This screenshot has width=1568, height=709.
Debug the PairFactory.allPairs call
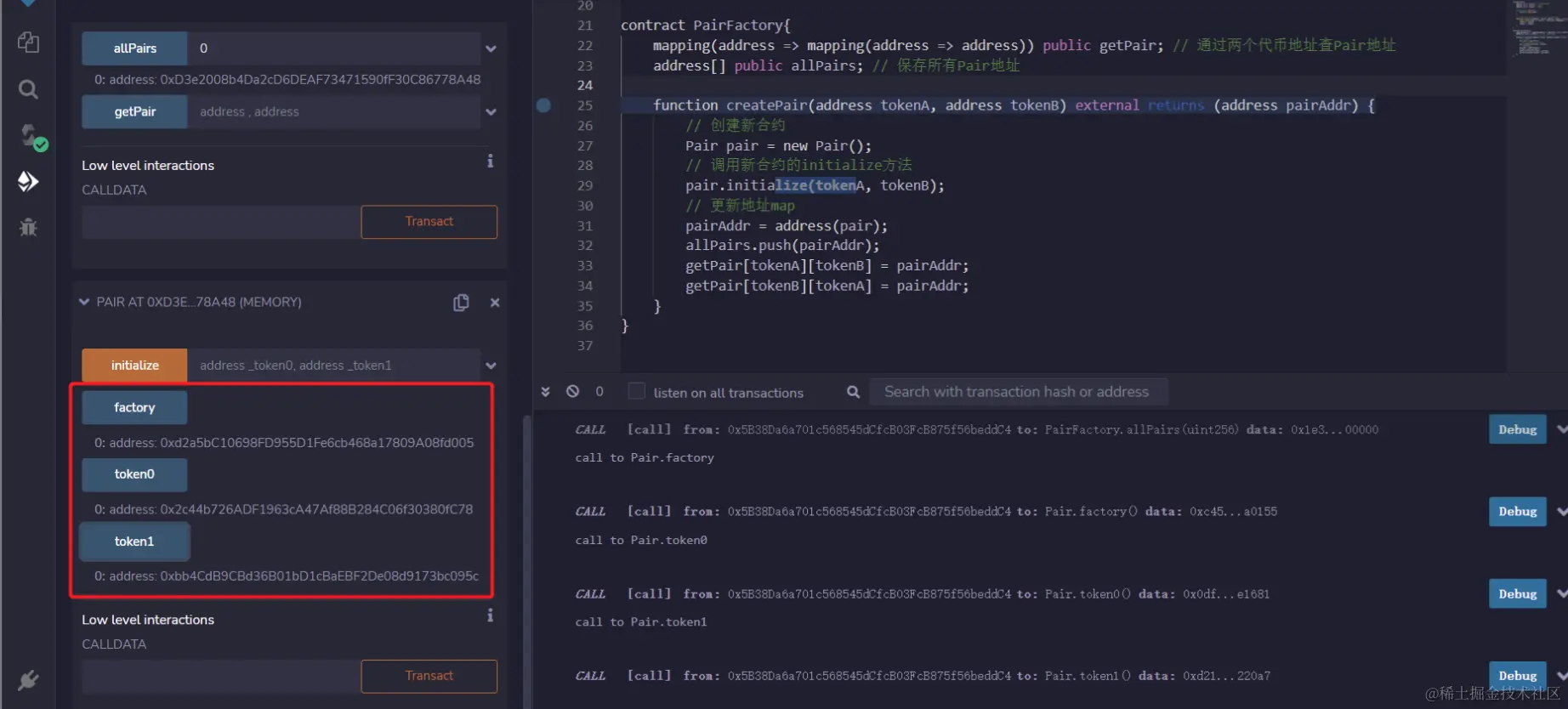pyautogui.click(x=1518, y=429)
